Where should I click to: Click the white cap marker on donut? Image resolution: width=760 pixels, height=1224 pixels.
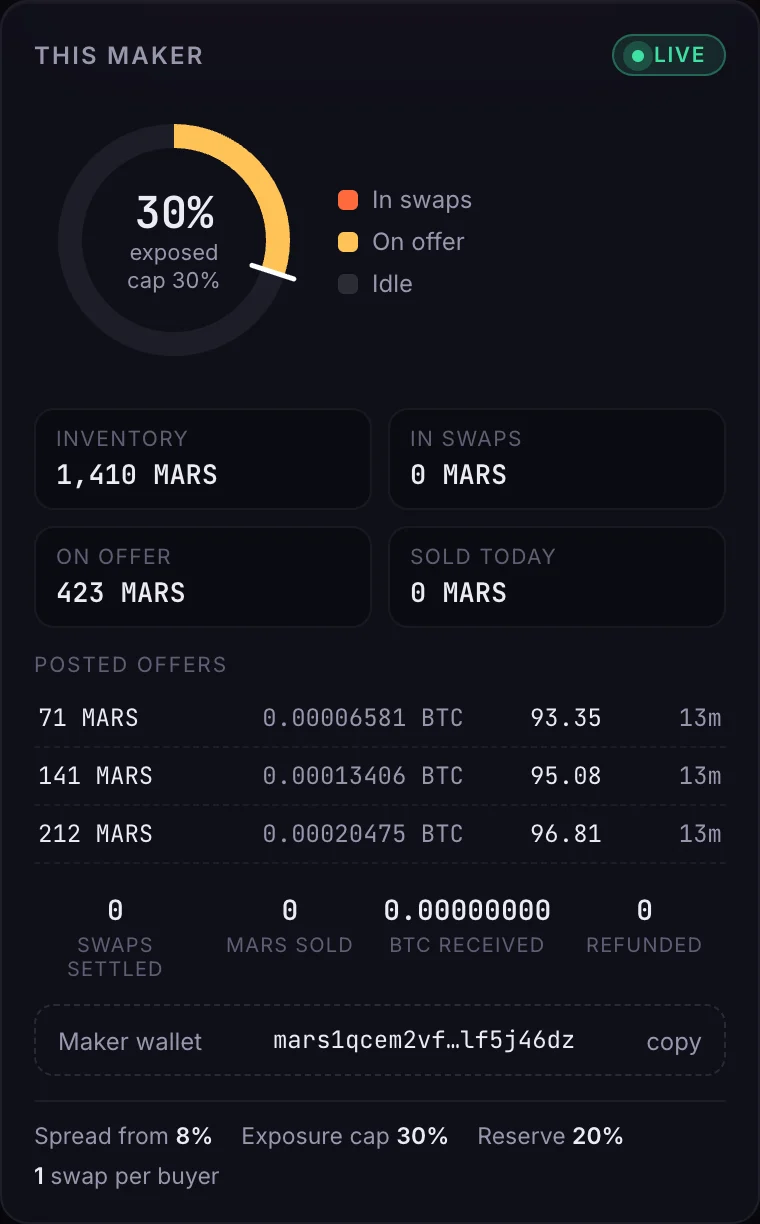click(273, 272)
